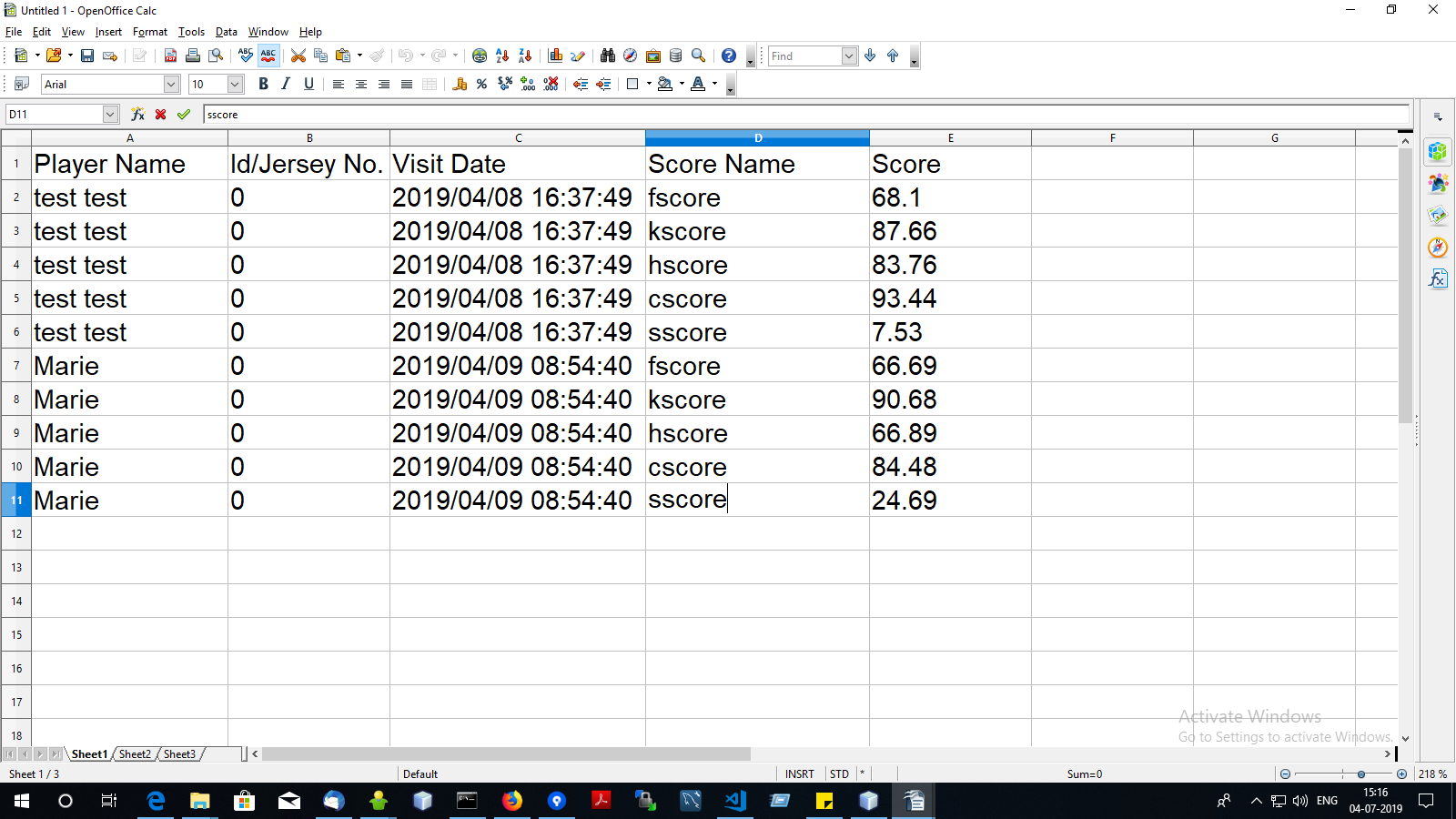Open the New document dropdown arrow

(37, 56)
